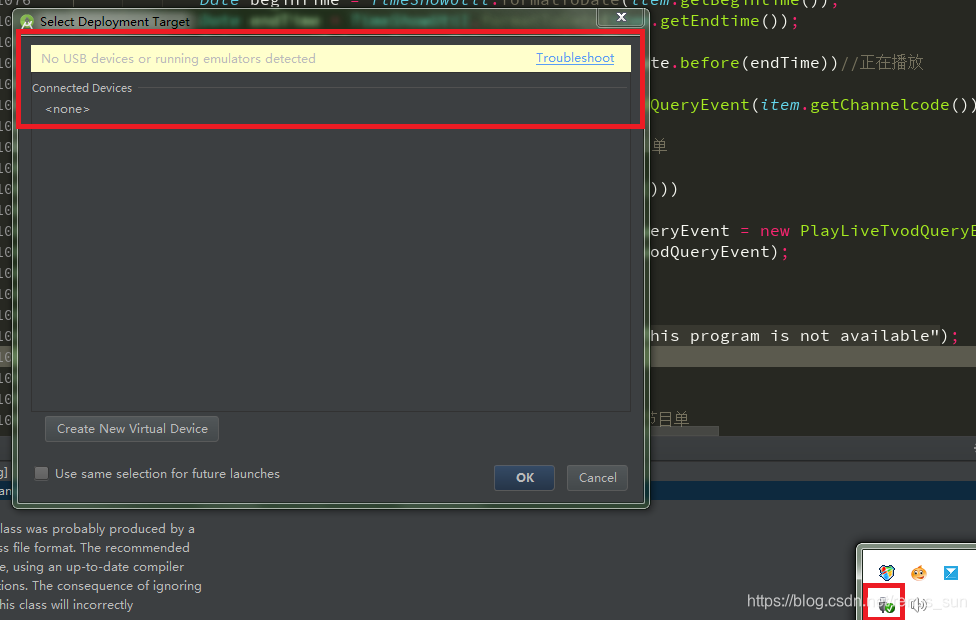Screen dimensions: 976x620
Task: Open the Troubleshoot link
Action: tap(575, 58)
